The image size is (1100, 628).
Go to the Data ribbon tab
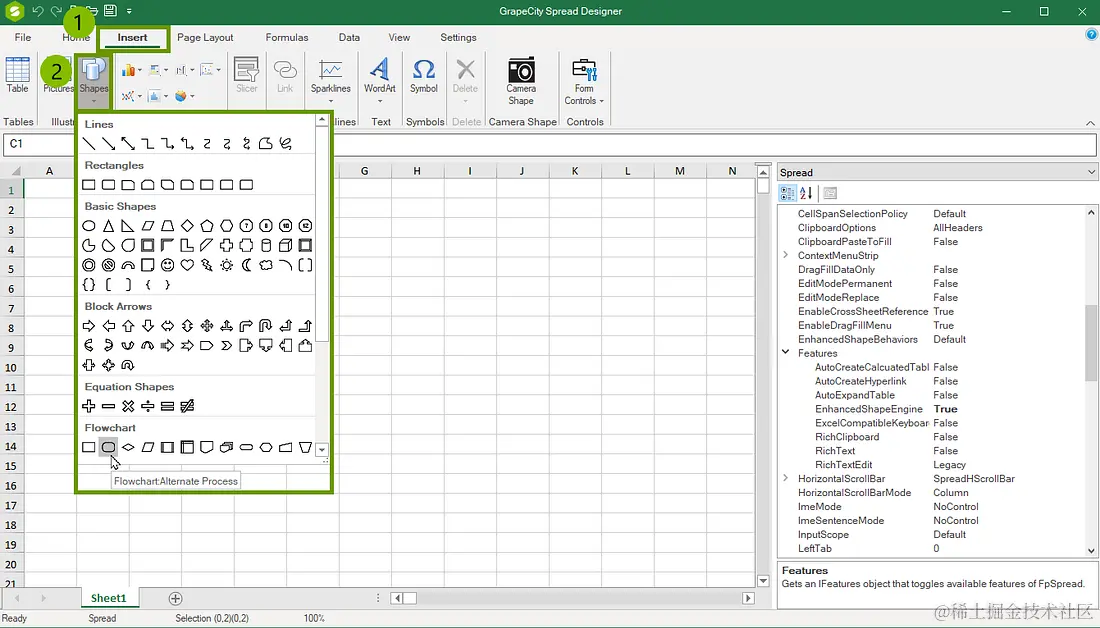349,37
